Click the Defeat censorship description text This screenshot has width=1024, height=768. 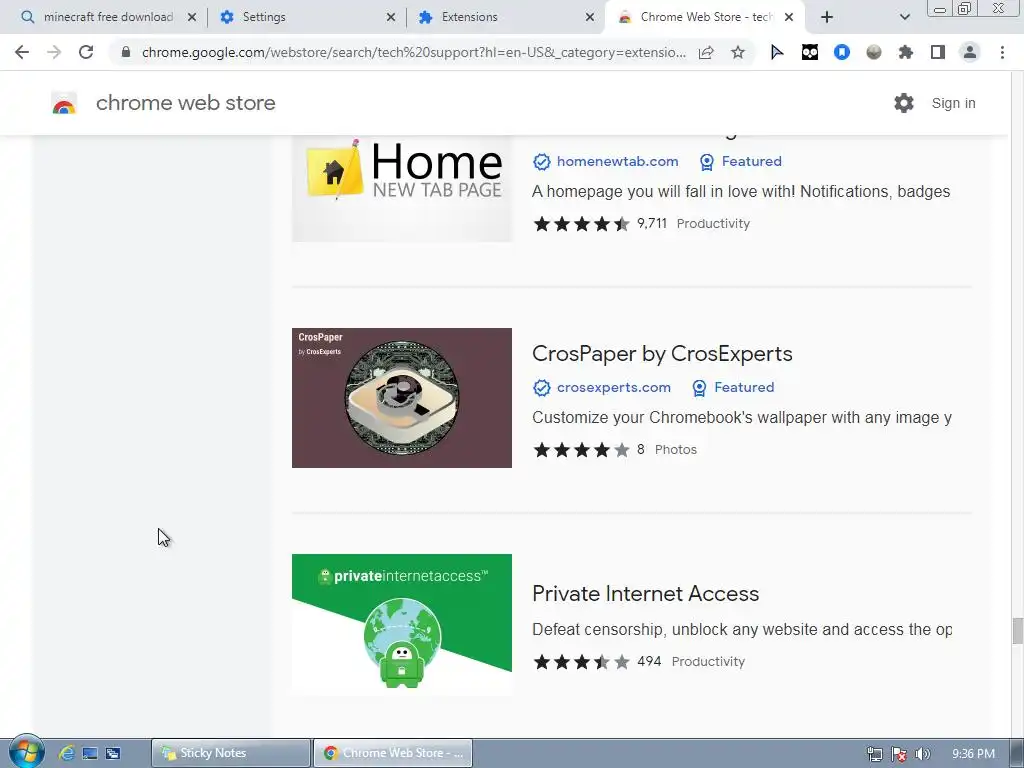pos(741,630)
